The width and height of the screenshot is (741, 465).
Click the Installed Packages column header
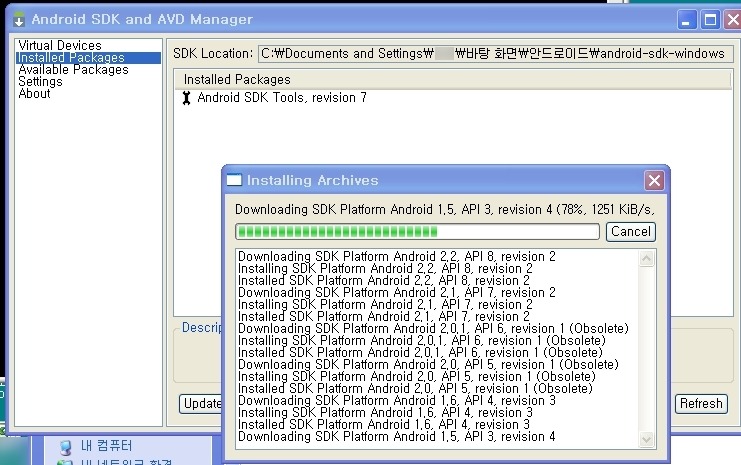coord(452,79)
